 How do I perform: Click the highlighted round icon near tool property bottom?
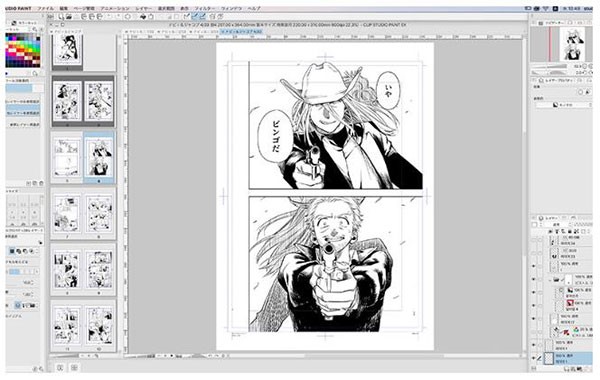point(18,305)
